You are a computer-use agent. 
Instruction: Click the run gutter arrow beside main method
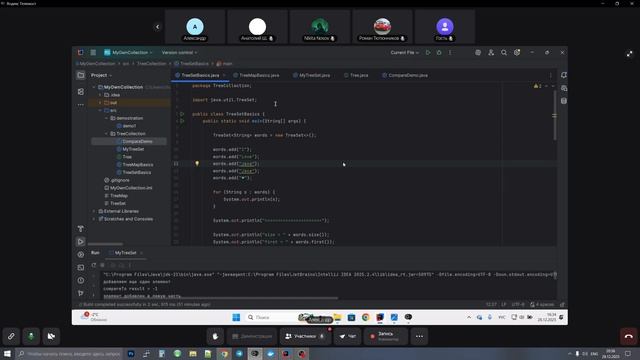(182, 121)
